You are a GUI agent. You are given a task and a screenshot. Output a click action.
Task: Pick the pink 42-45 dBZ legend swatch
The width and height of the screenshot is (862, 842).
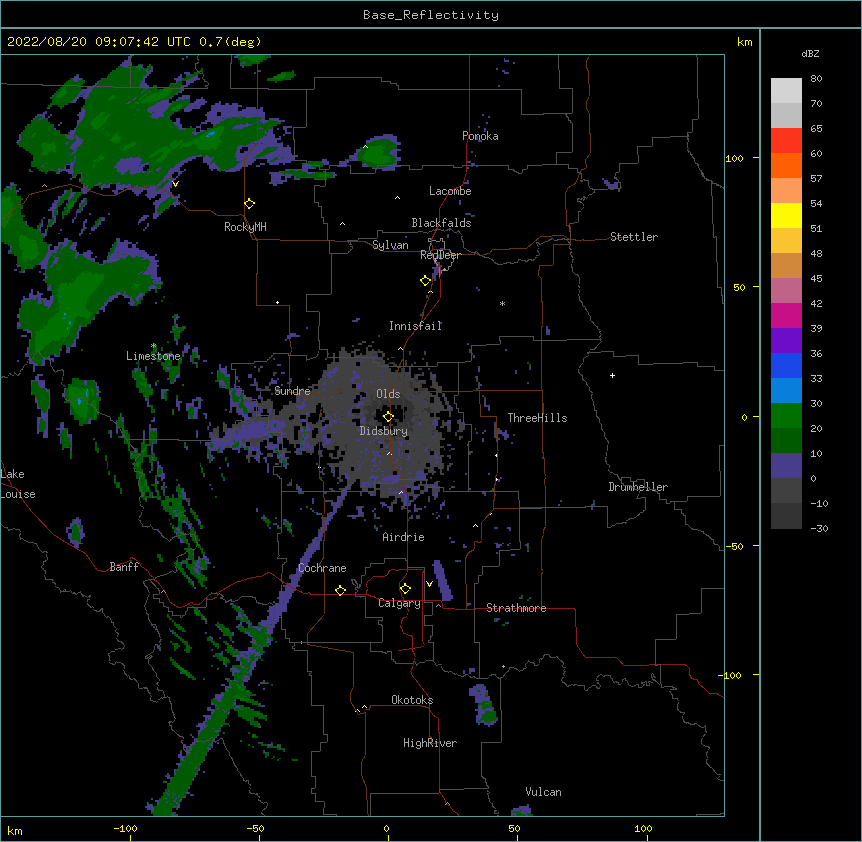pyautogui.click(x=786, y=291)
